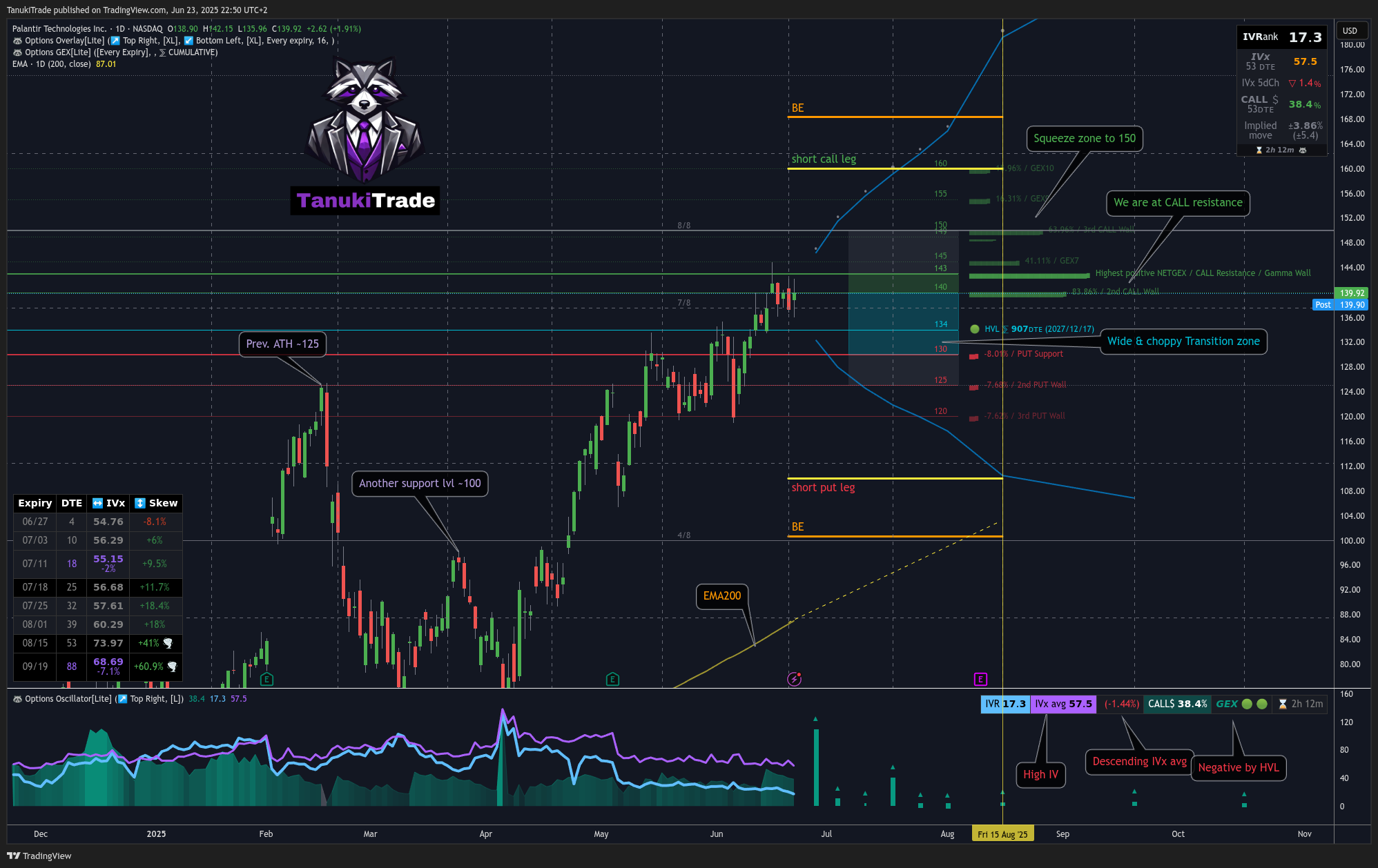Click the May earnings 'E' marker icon
Image resolution: width=1378 pixels, height=868 pixels.
[x=612, y=680]
